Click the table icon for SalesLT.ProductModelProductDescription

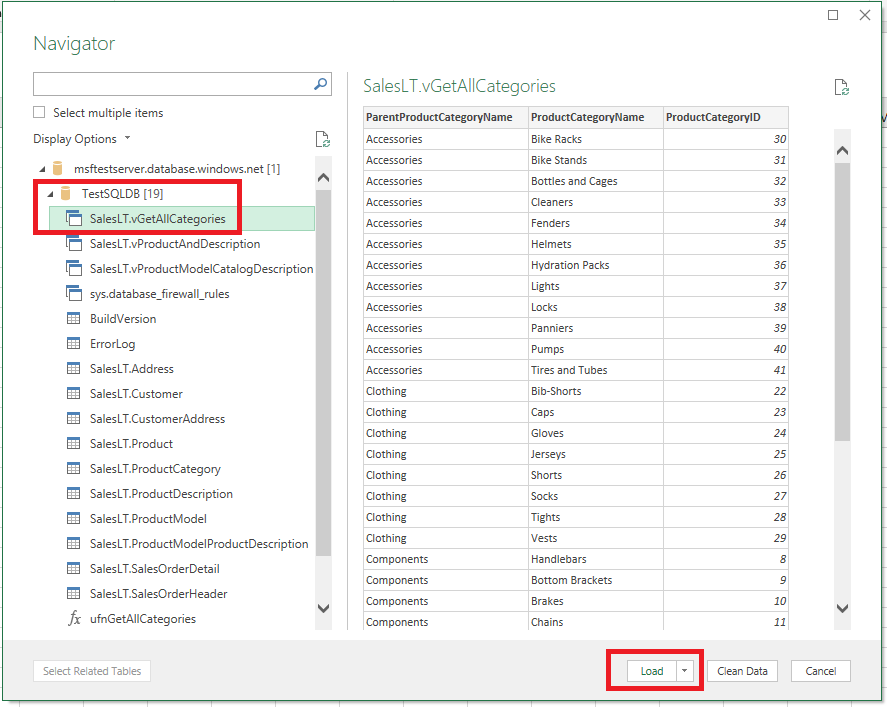pyautogui.click(x=74, y=544)
